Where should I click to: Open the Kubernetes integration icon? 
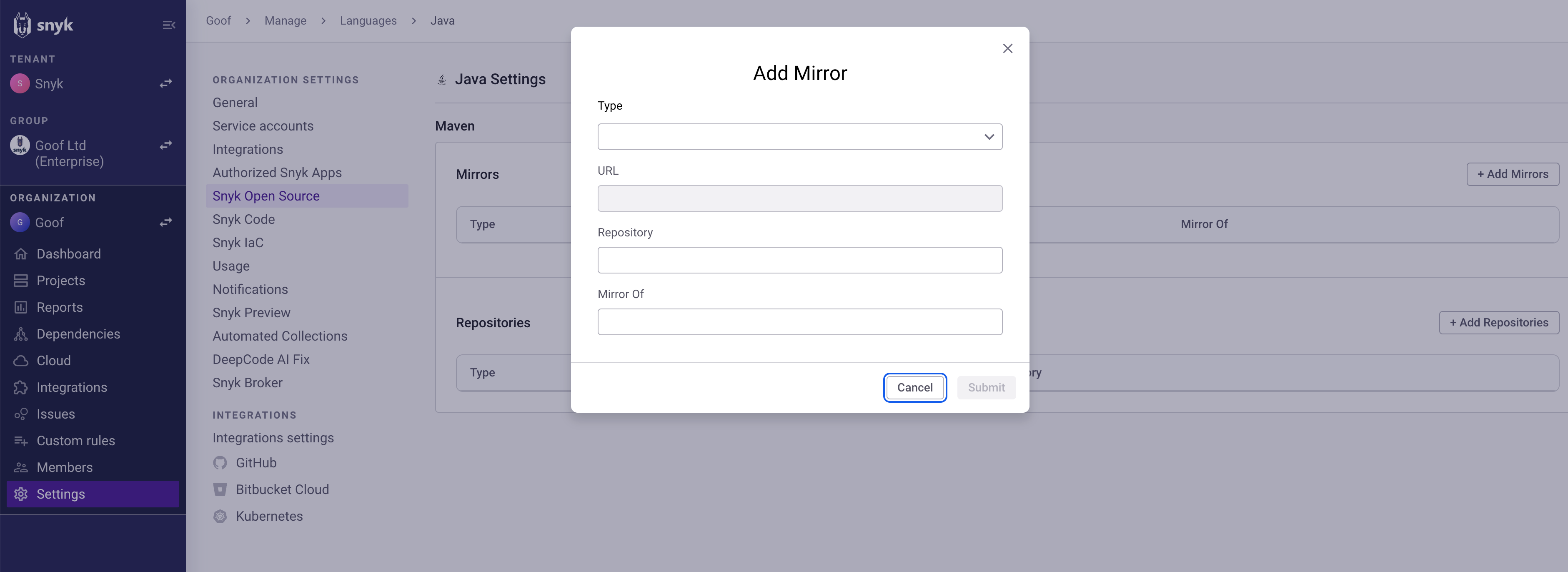[x=220, y=516]
